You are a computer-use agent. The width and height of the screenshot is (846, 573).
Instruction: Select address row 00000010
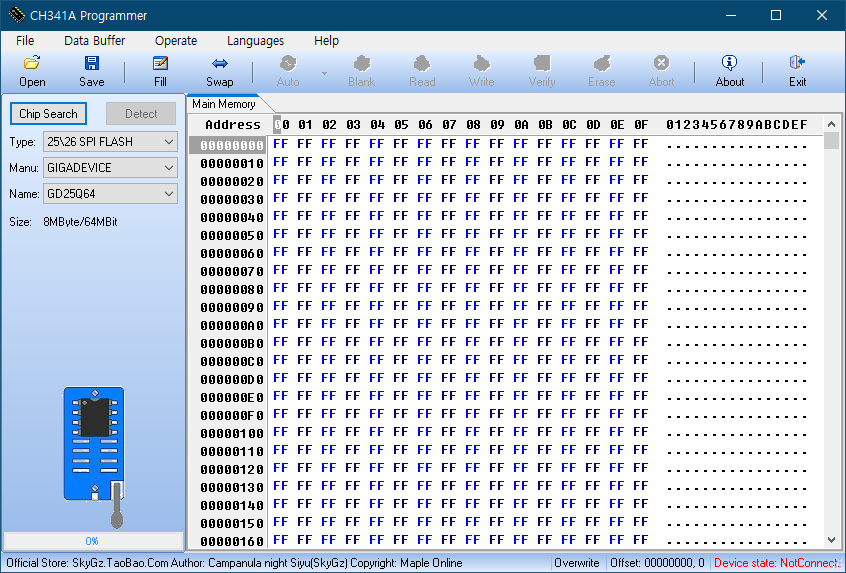coord(231,163)
